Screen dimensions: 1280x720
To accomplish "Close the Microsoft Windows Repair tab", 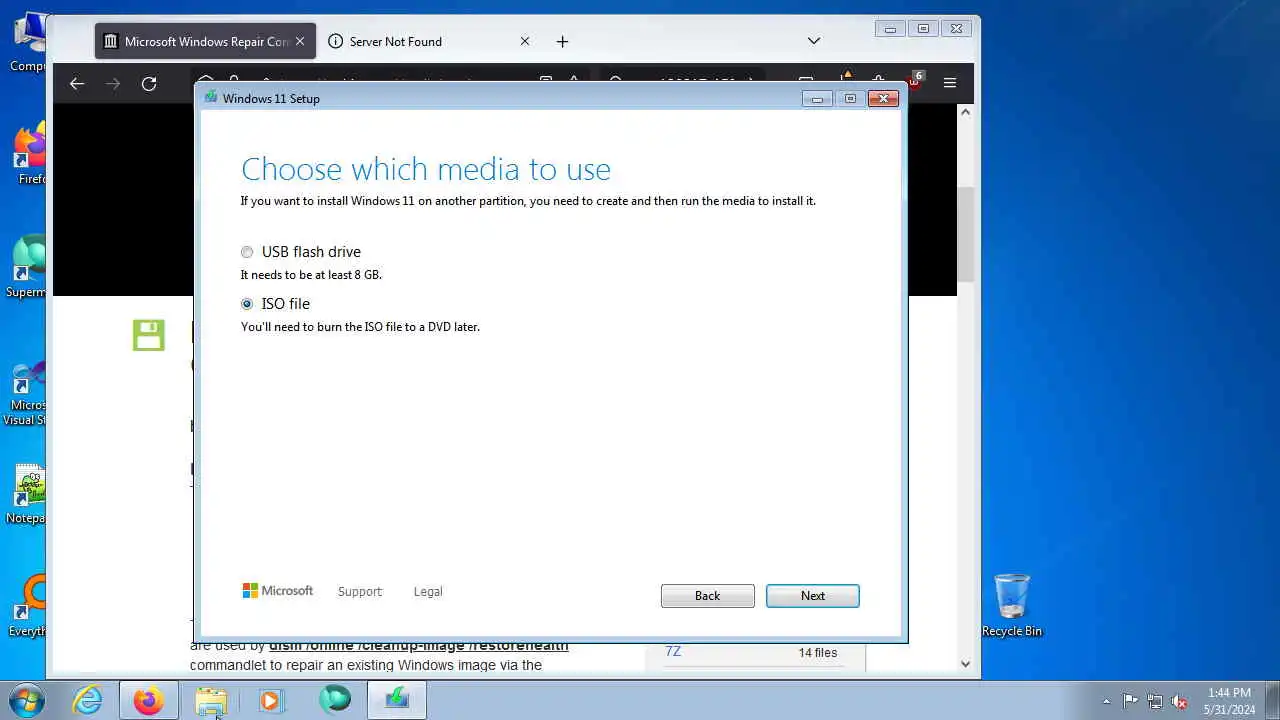I will pyautogui.click(x=299, y=41).
